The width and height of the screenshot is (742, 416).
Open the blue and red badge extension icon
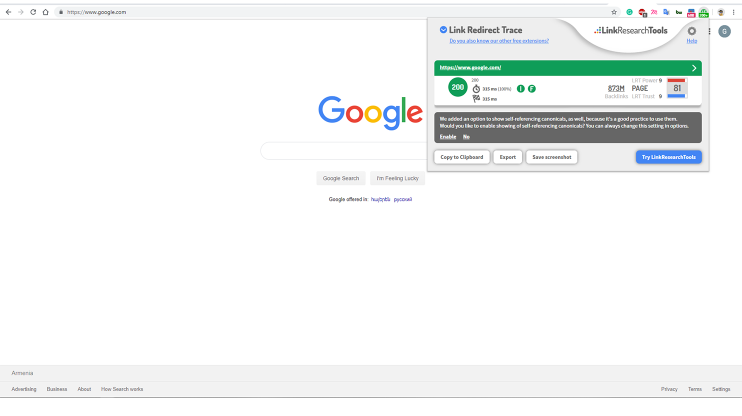(x=691, y=12)
